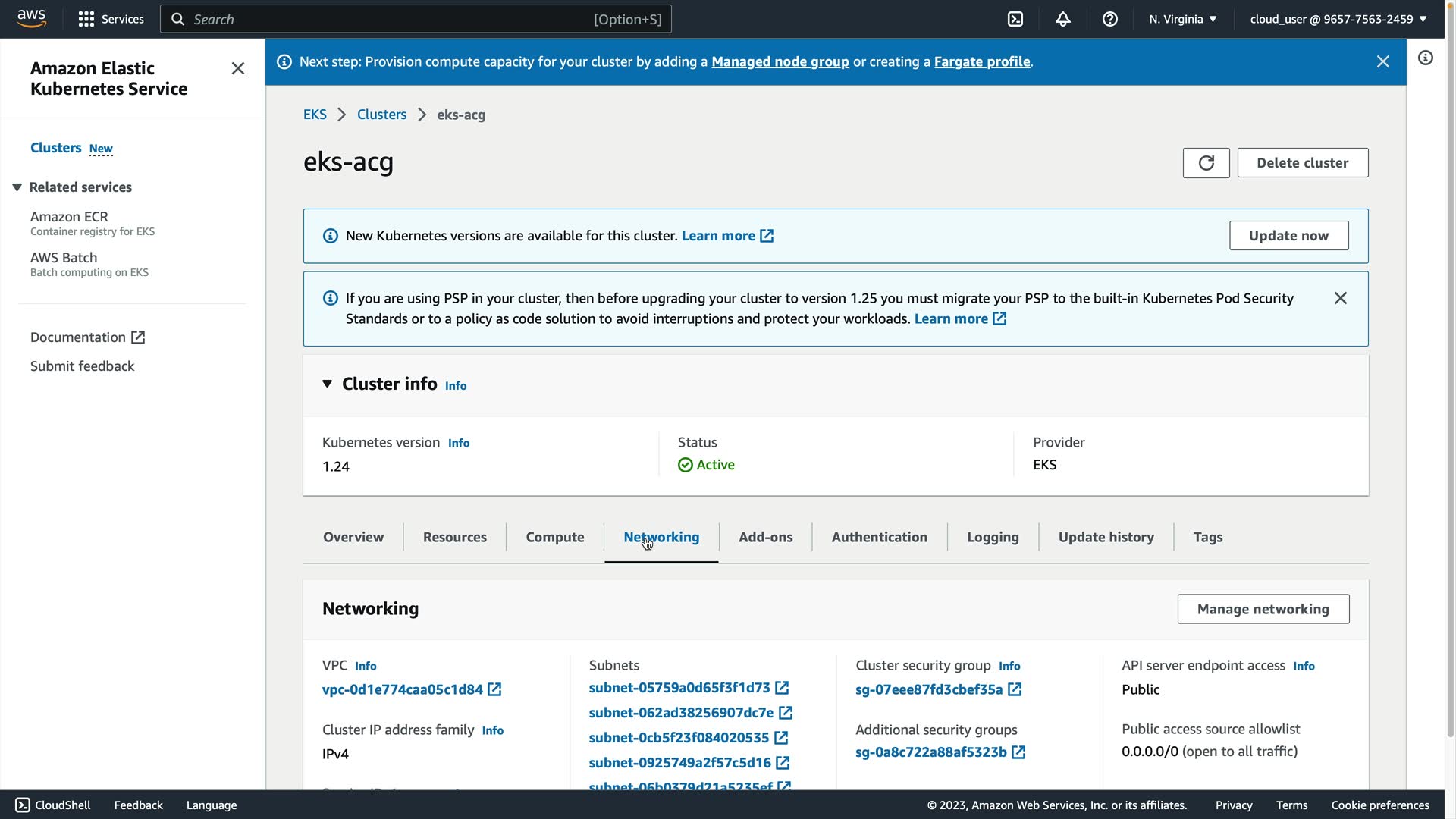This screenshot has height=819, width=1456.
Task: Close the blue next-step banner
Action: point(1382,62)
